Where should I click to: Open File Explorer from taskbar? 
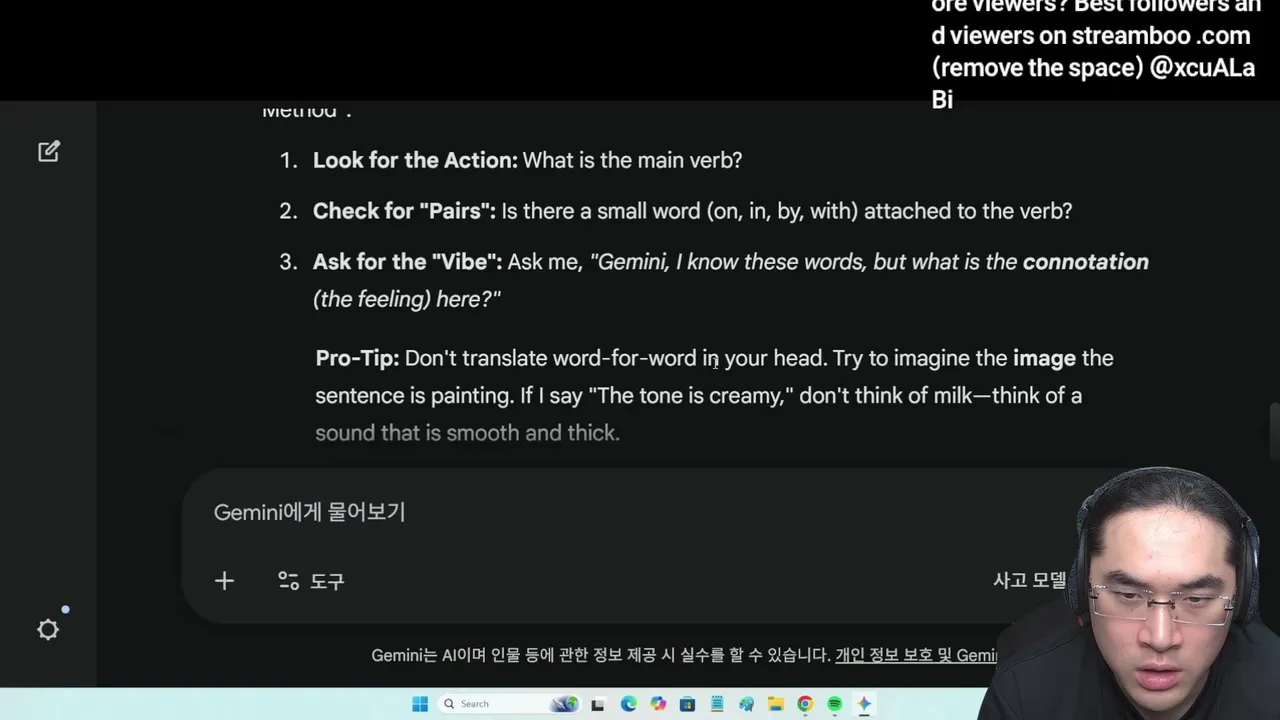point(776,704)
